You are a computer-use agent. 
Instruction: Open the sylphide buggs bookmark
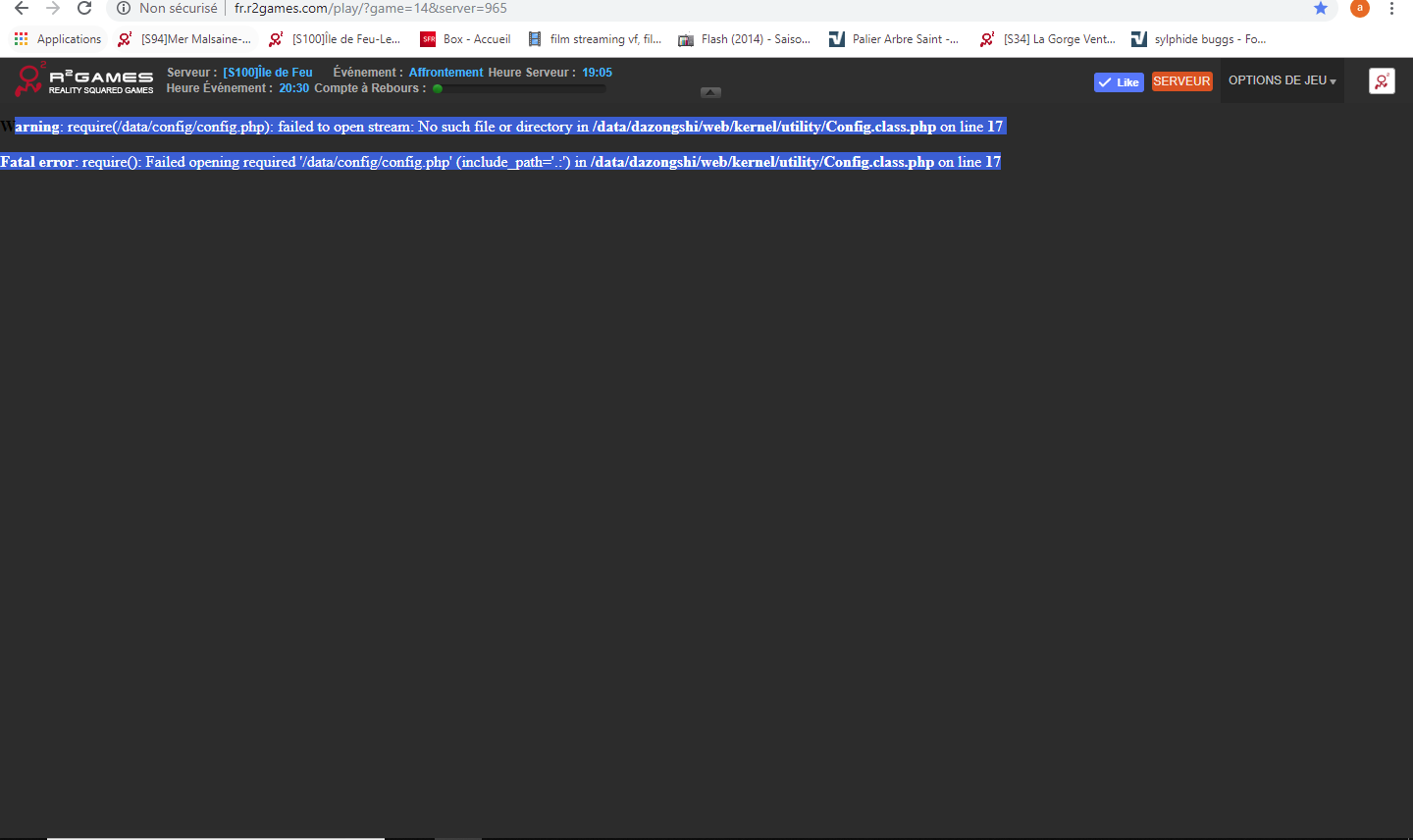[x=1199, y=39]
